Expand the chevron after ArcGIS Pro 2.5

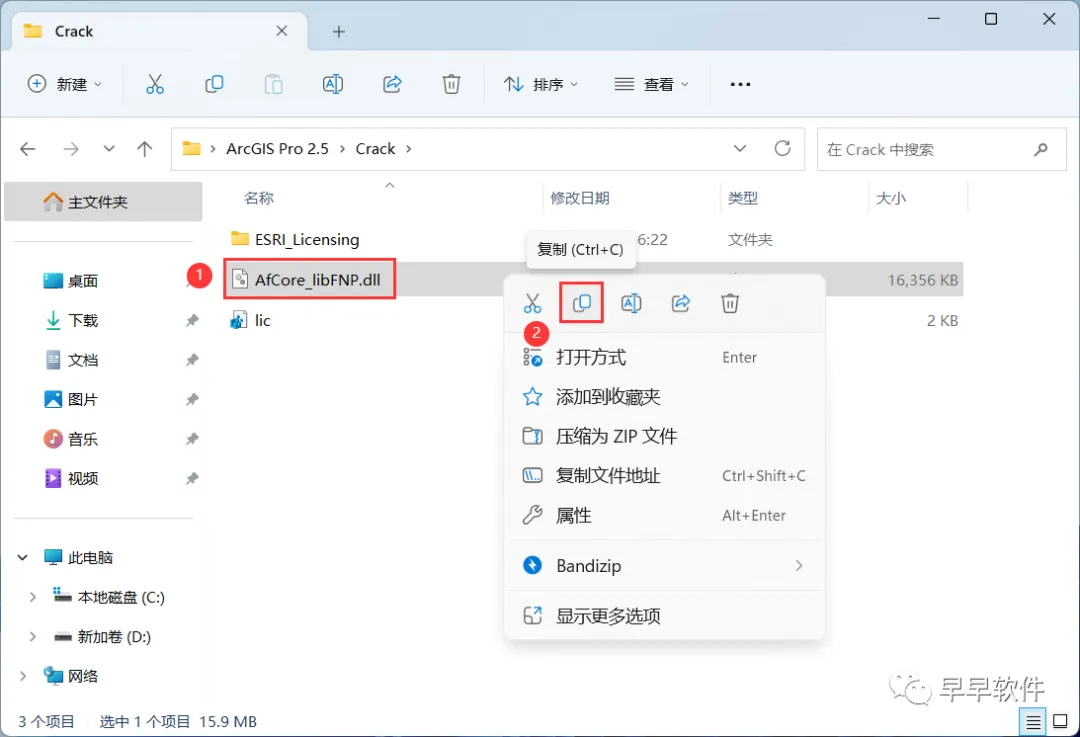[x=342, y=149]
